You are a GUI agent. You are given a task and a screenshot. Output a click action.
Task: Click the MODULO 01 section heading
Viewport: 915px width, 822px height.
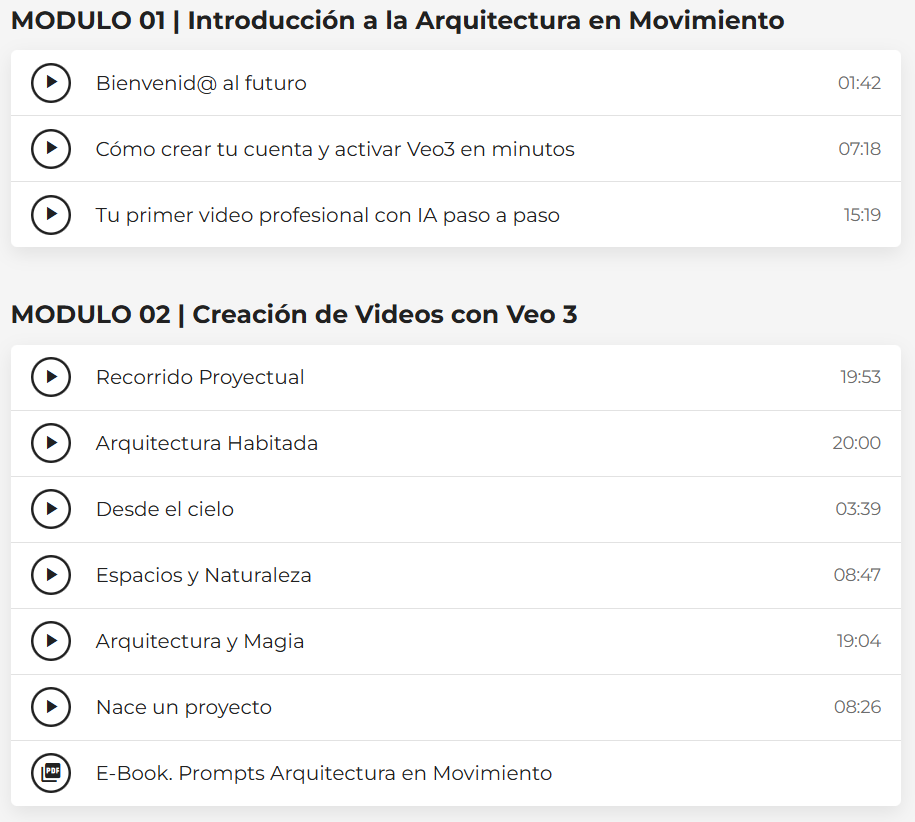tap(397, 21)
